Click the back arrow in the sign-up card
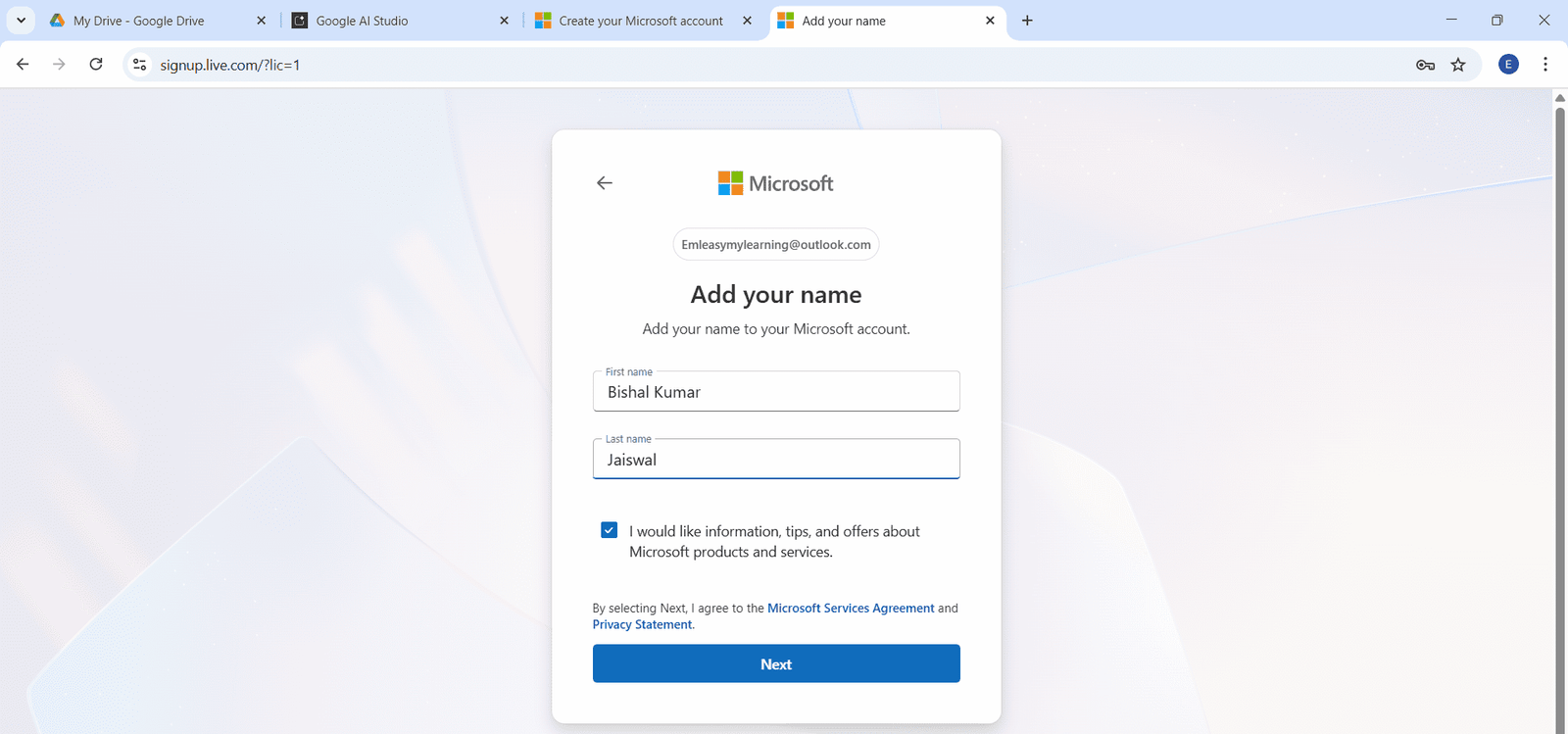 [x=605, y=183]
